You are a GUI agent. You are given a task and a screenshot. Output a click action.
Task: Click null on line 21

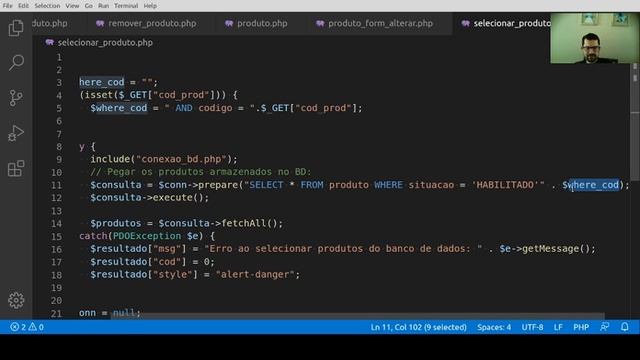coord(124,313)
